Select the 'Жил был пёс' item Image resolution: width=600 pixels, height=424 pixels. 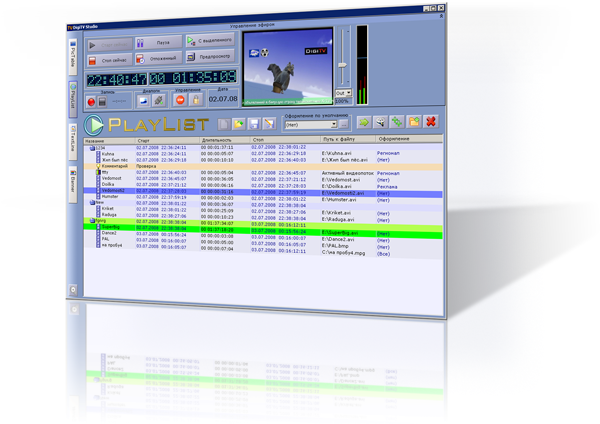114,160
